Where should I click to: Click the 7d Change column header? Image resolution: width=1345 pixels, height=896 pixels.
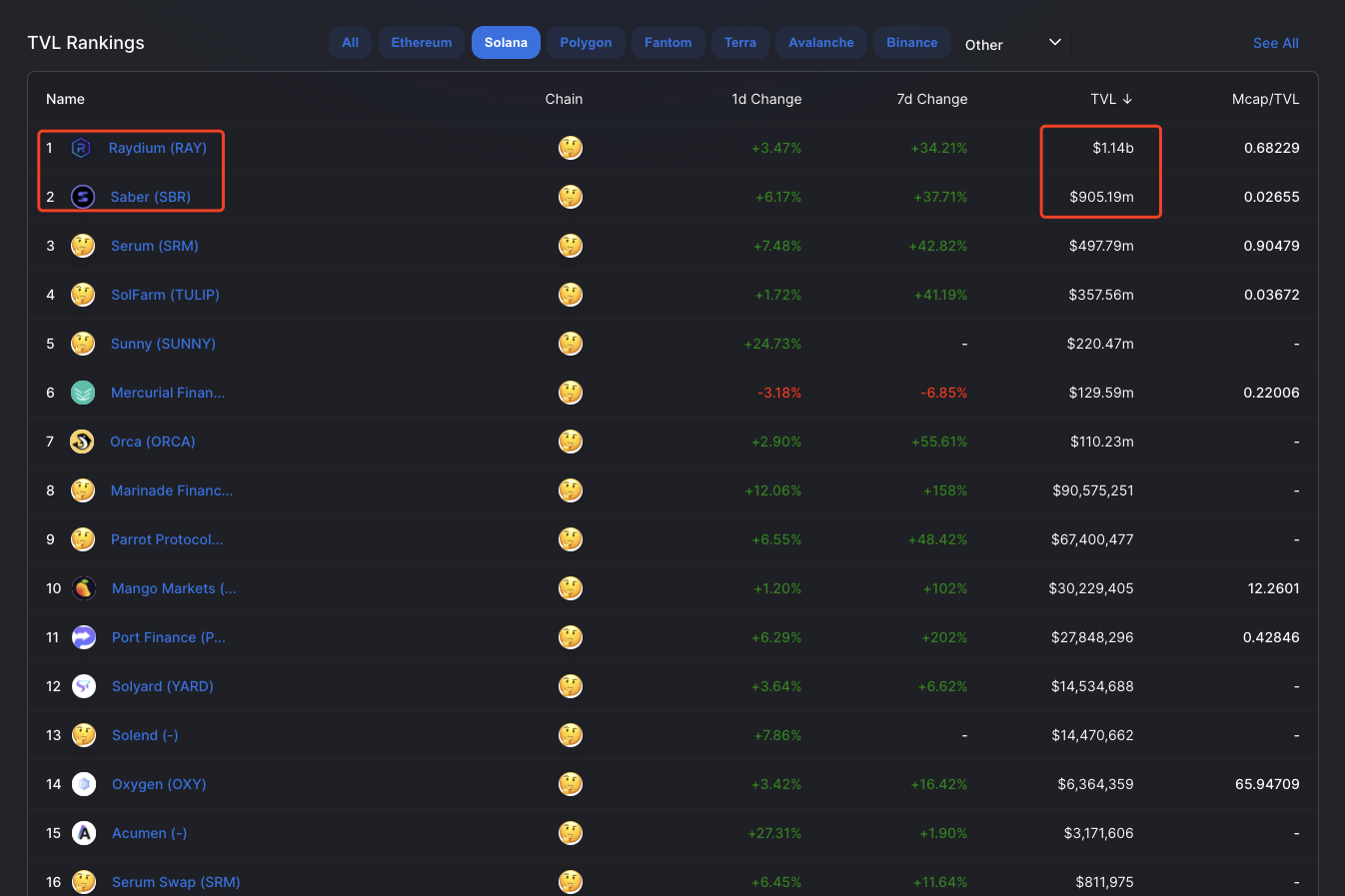coord(932,99)
